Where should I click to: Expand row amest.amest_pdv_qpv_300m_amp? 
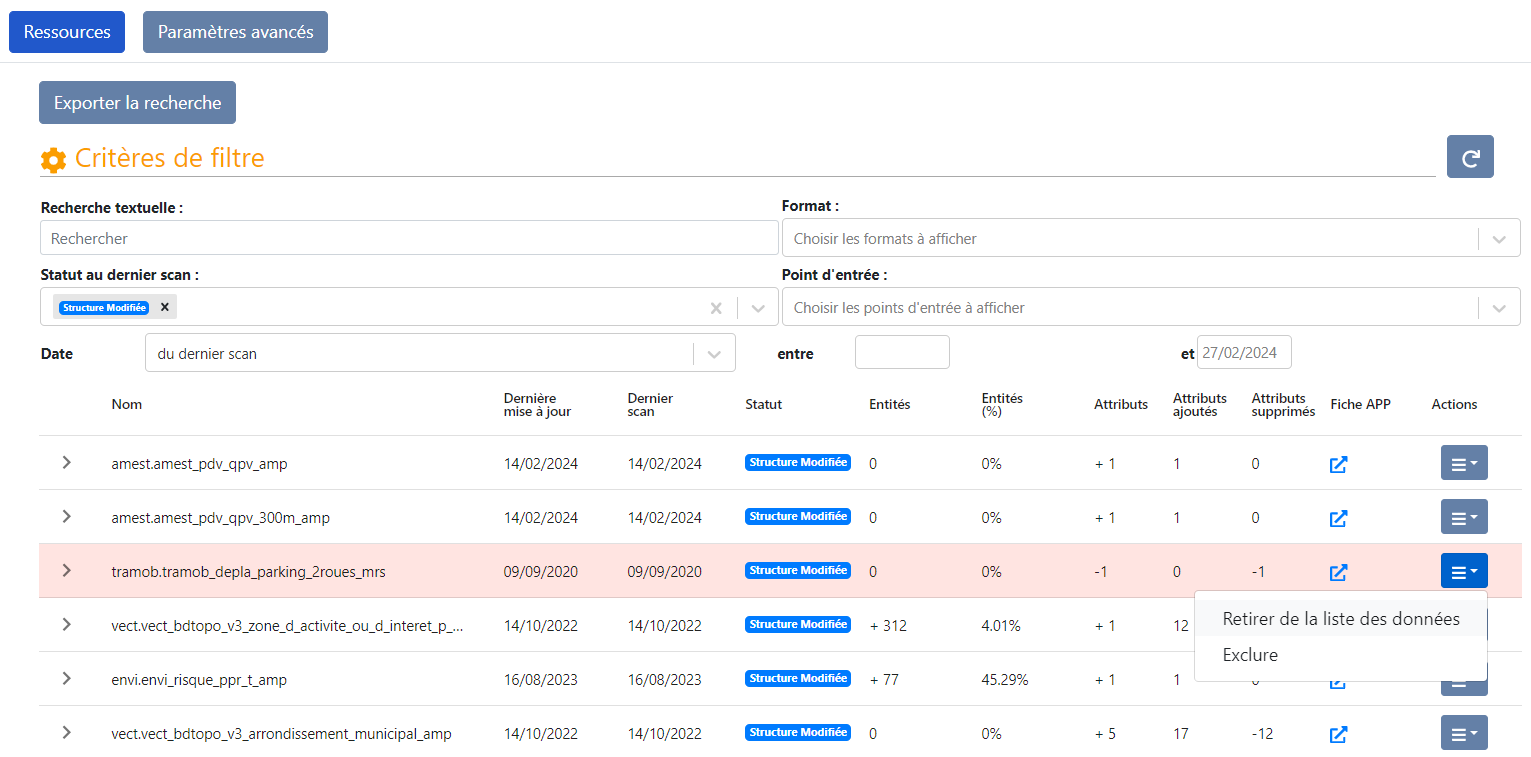coord(66,516)
